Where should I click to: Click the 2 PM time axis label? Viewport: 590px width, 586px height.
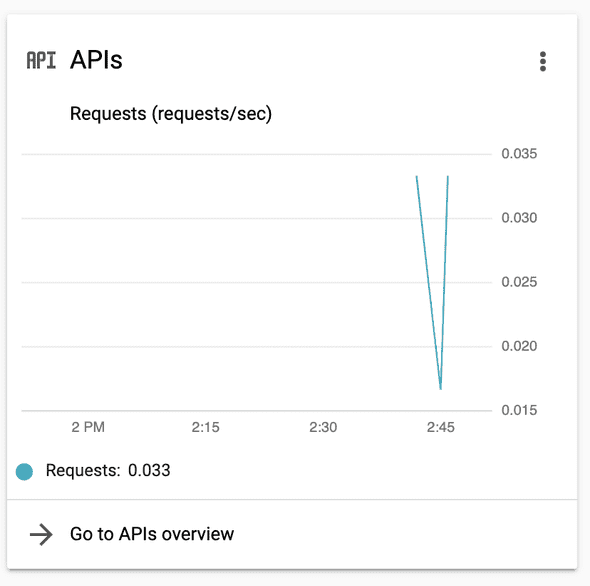pyautogui.click(x=88, y=427)
